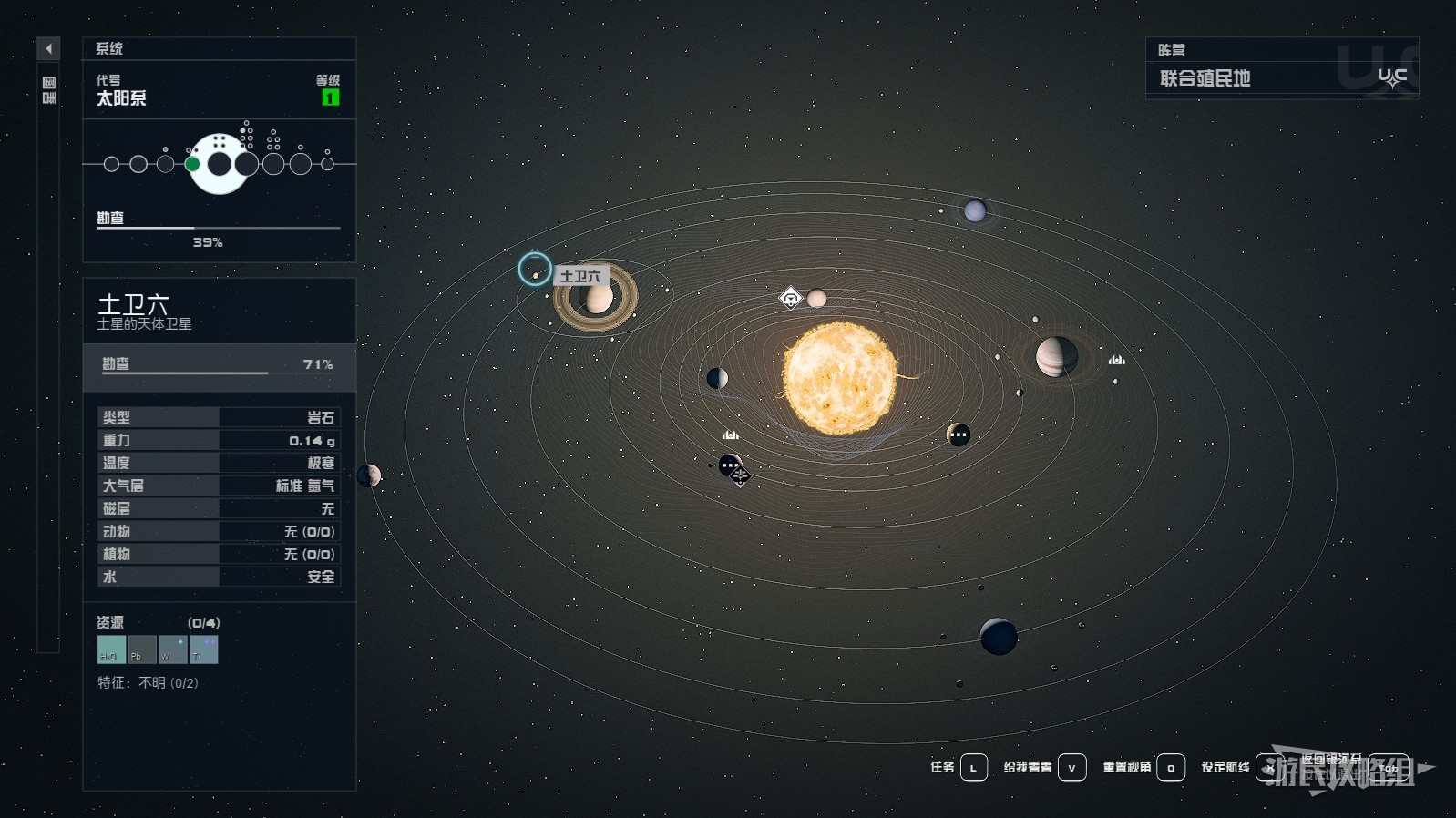Viewport: 1456px width, 818px height.
Task: Click outpost icon beside the striped gas giant
Action: click(1117, 360)
